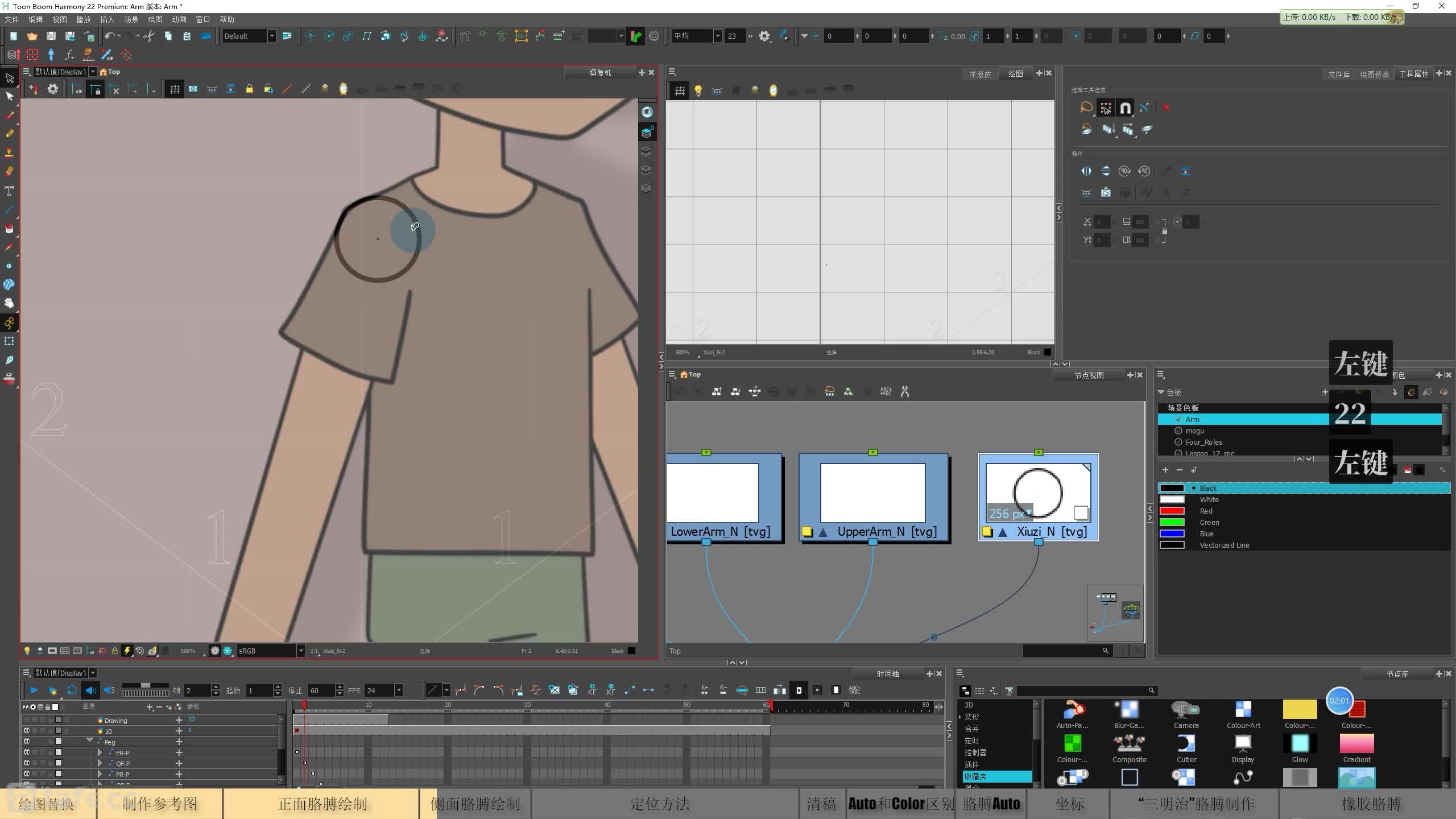Screen dimensions: 1456x819
Task: Click the Open Scene folder icon
Action: click(x=32, y=36)
